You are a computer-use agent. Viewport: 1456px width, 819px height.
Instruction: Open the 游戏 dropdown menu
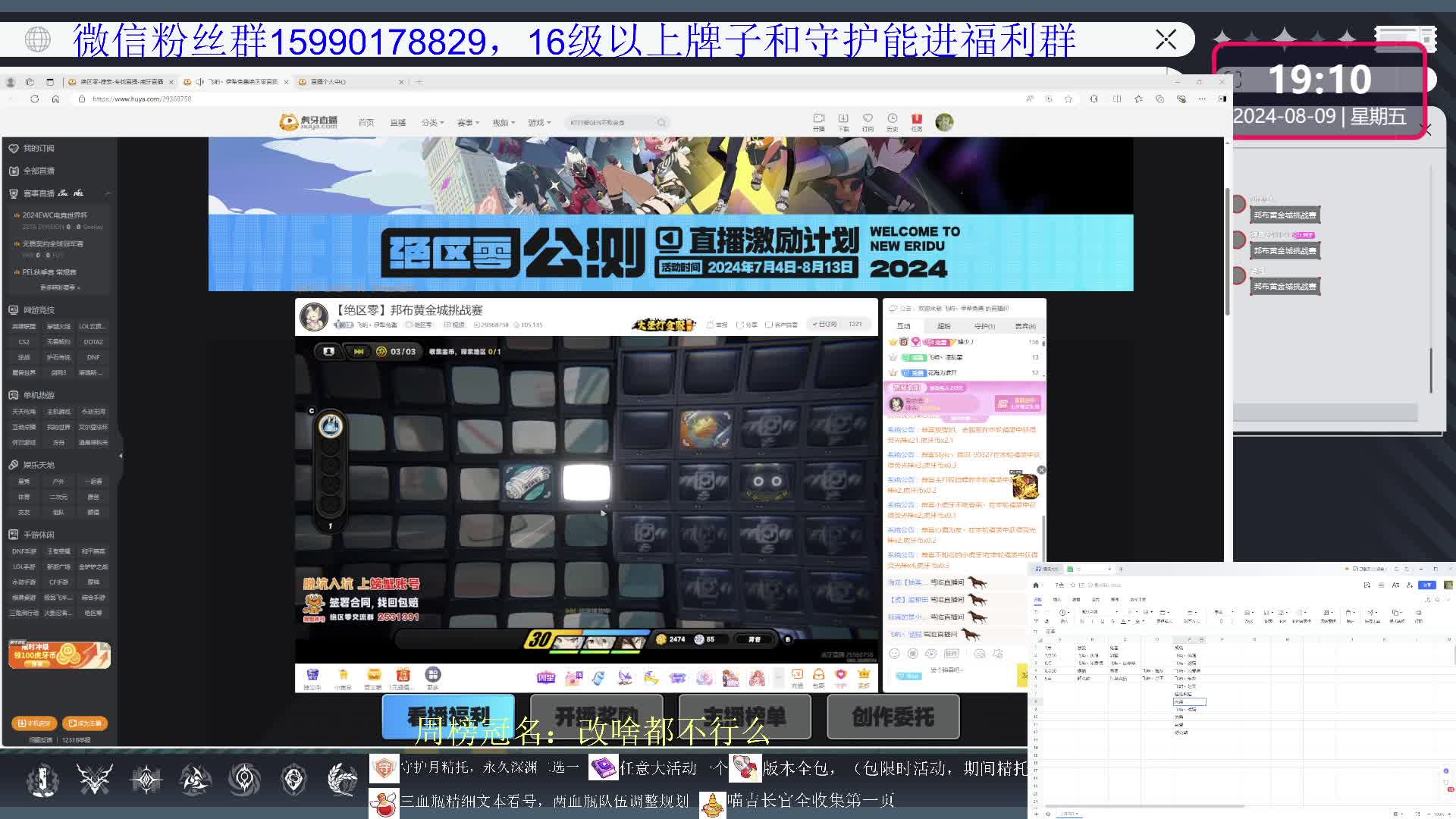535,122
